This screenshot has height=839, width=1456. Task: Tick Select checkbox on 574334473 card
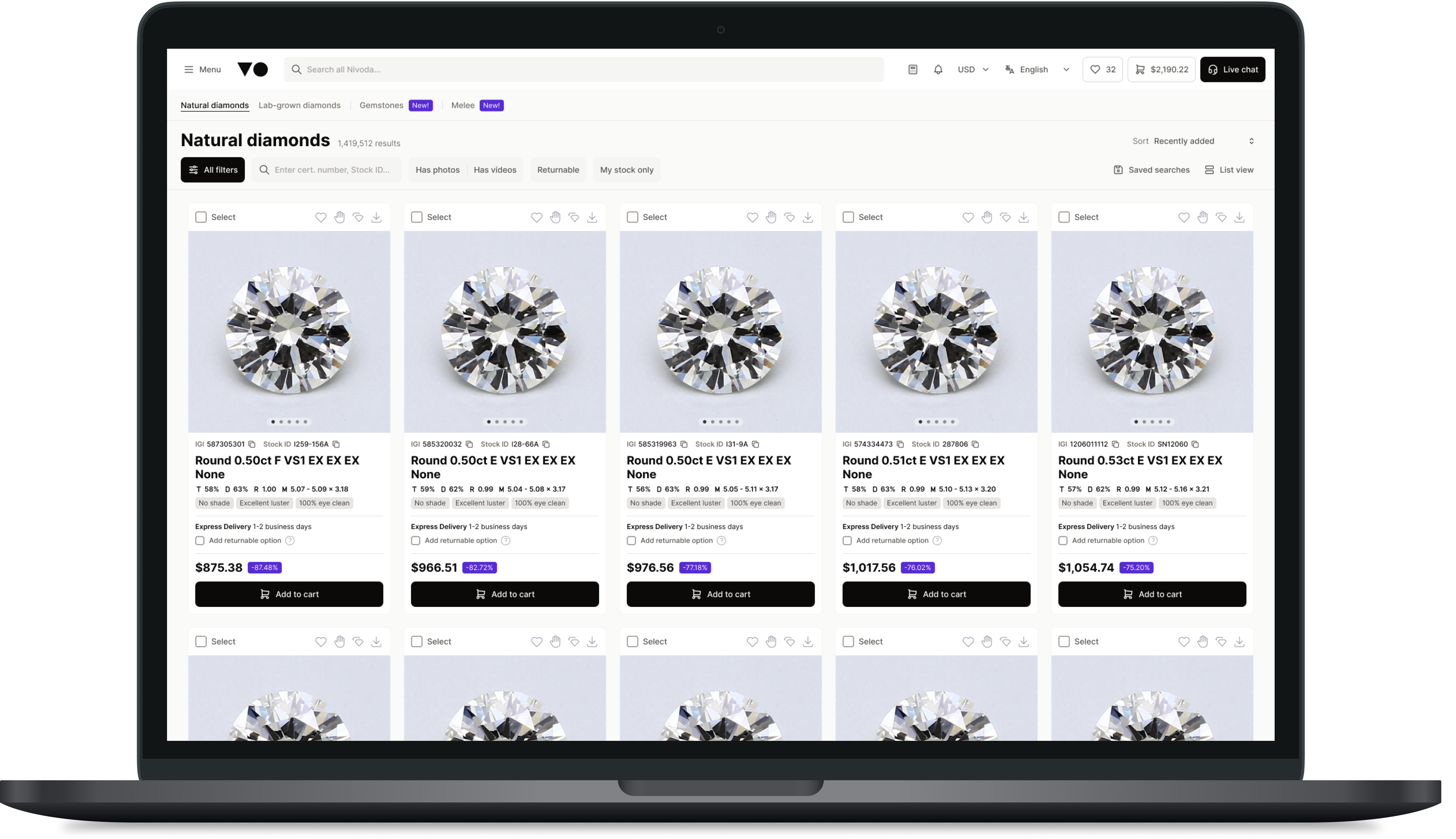[848, 217]
